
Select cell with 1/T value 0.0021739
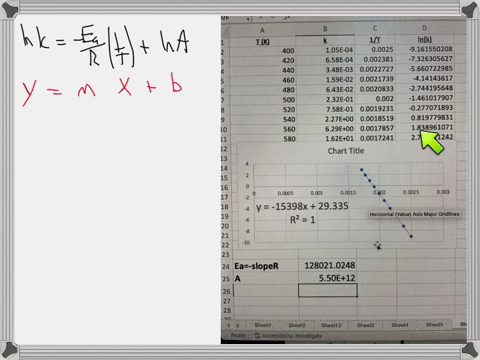(x=375, y=79)
